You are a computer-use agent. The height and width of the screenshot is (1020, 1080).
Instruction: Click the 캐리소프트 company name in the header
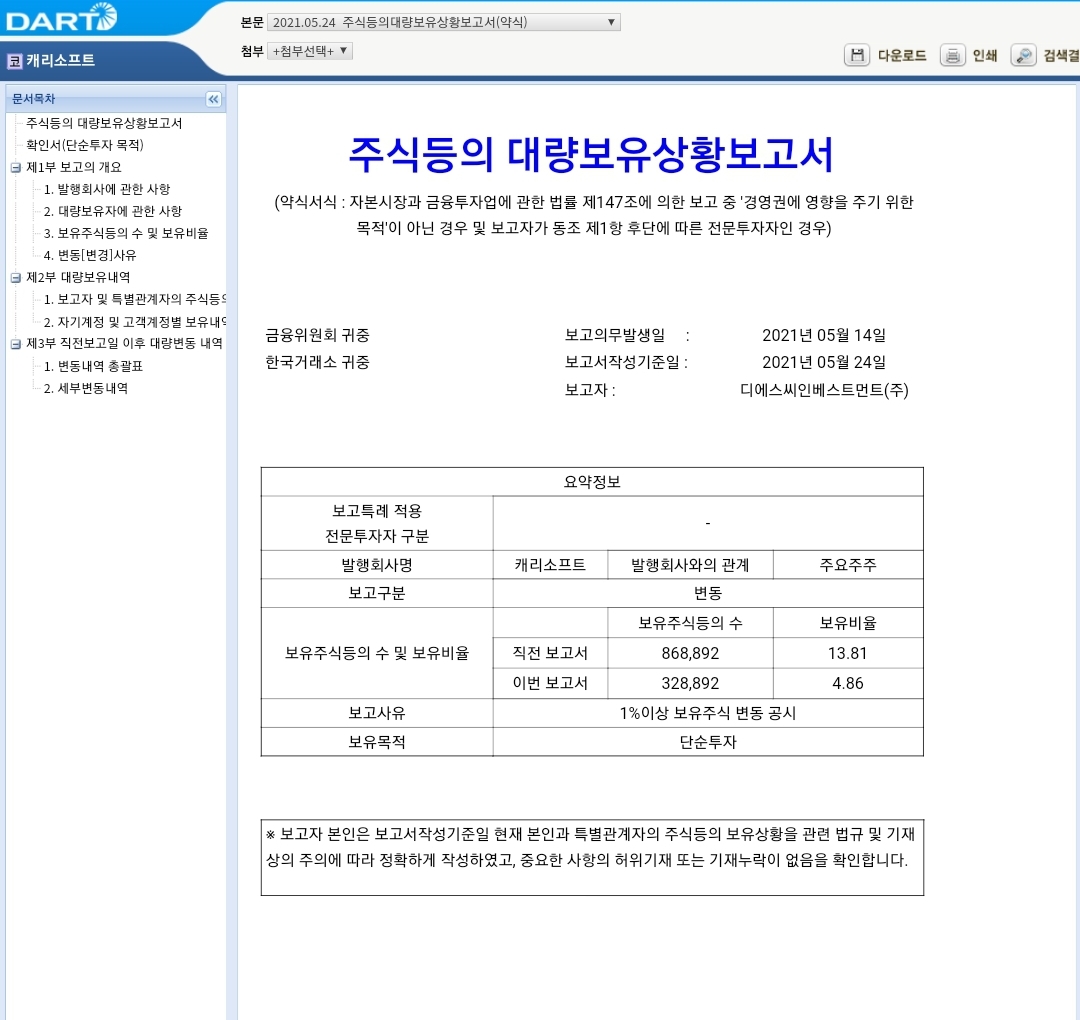tap(61, 61)
